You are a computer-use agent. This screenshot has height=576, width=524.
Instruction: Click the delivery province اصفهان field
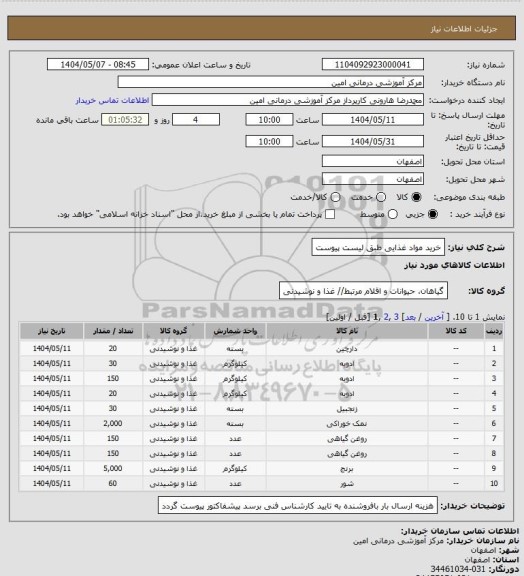[373, 161]
